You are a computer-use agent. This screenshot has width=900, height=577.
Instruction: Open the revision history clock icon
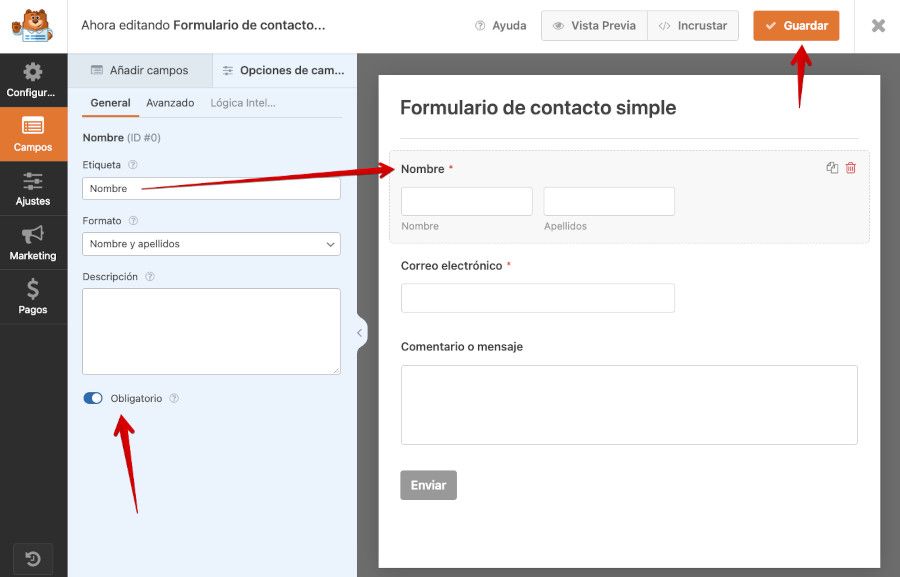(33, 559)
